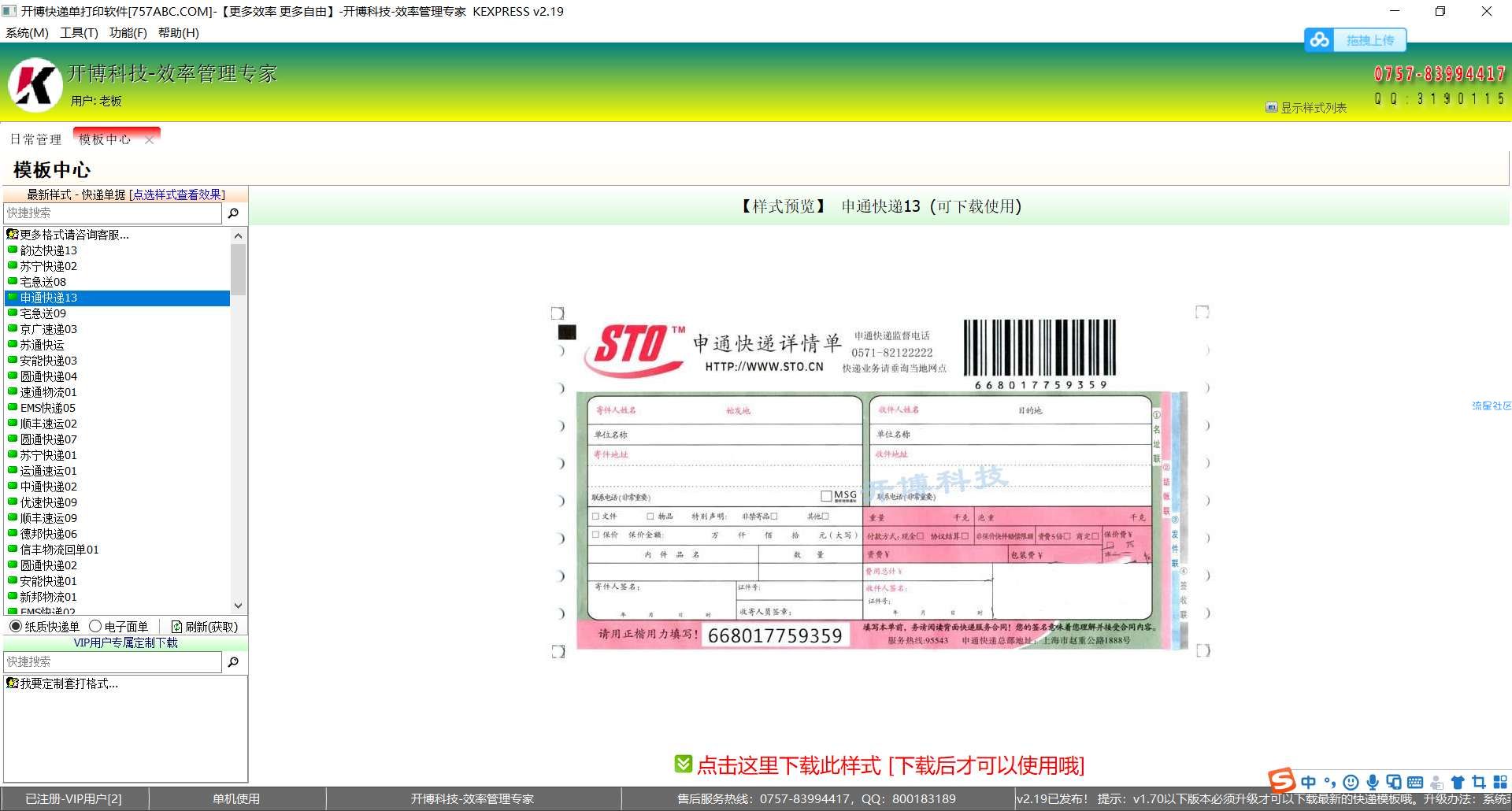Click icon of 更多格式请咨询客服 entry
This screenshot has height=811, width=1512.
(12, 234)
